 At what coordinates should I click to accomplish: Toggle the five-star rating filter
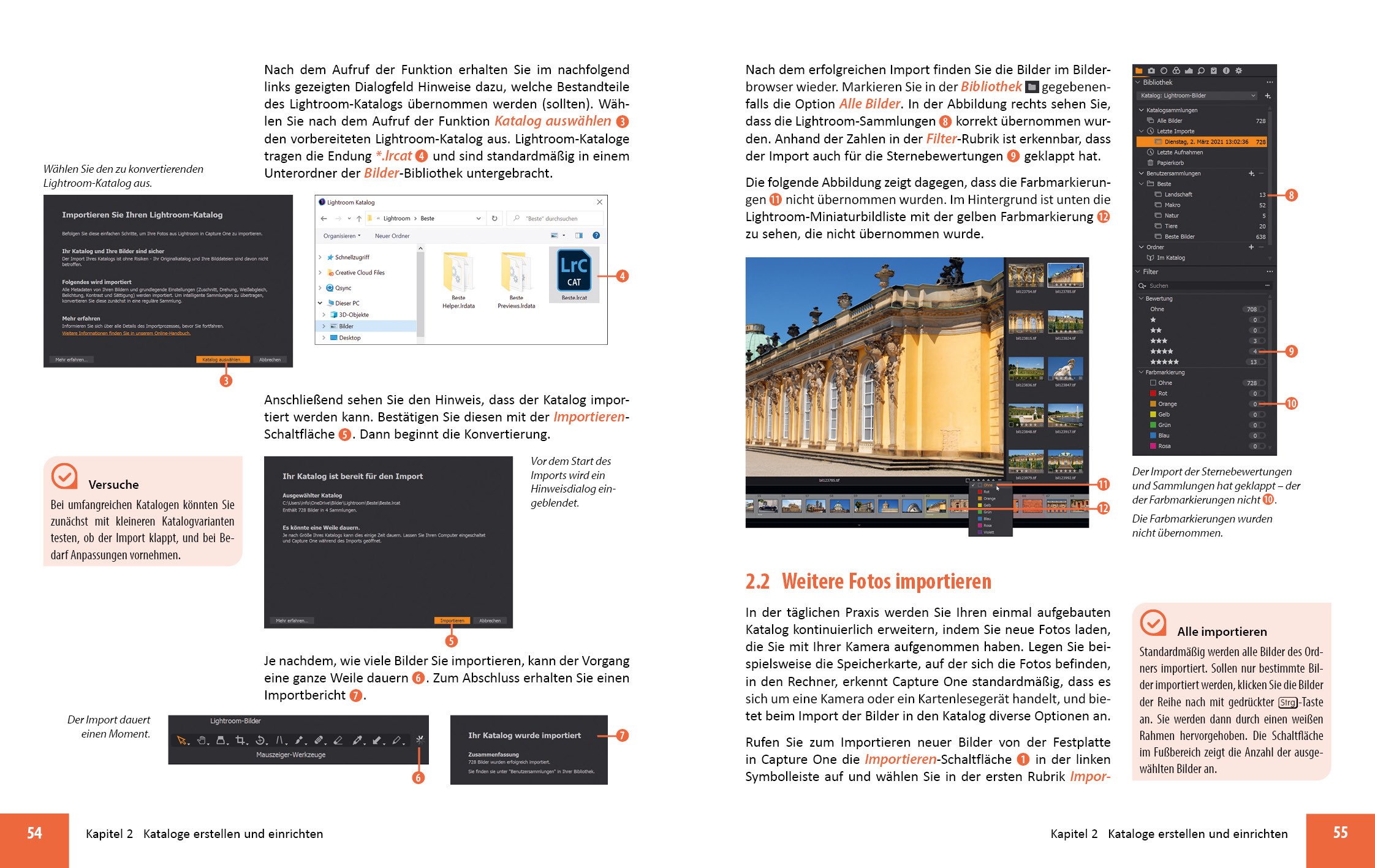(1260, 362)
